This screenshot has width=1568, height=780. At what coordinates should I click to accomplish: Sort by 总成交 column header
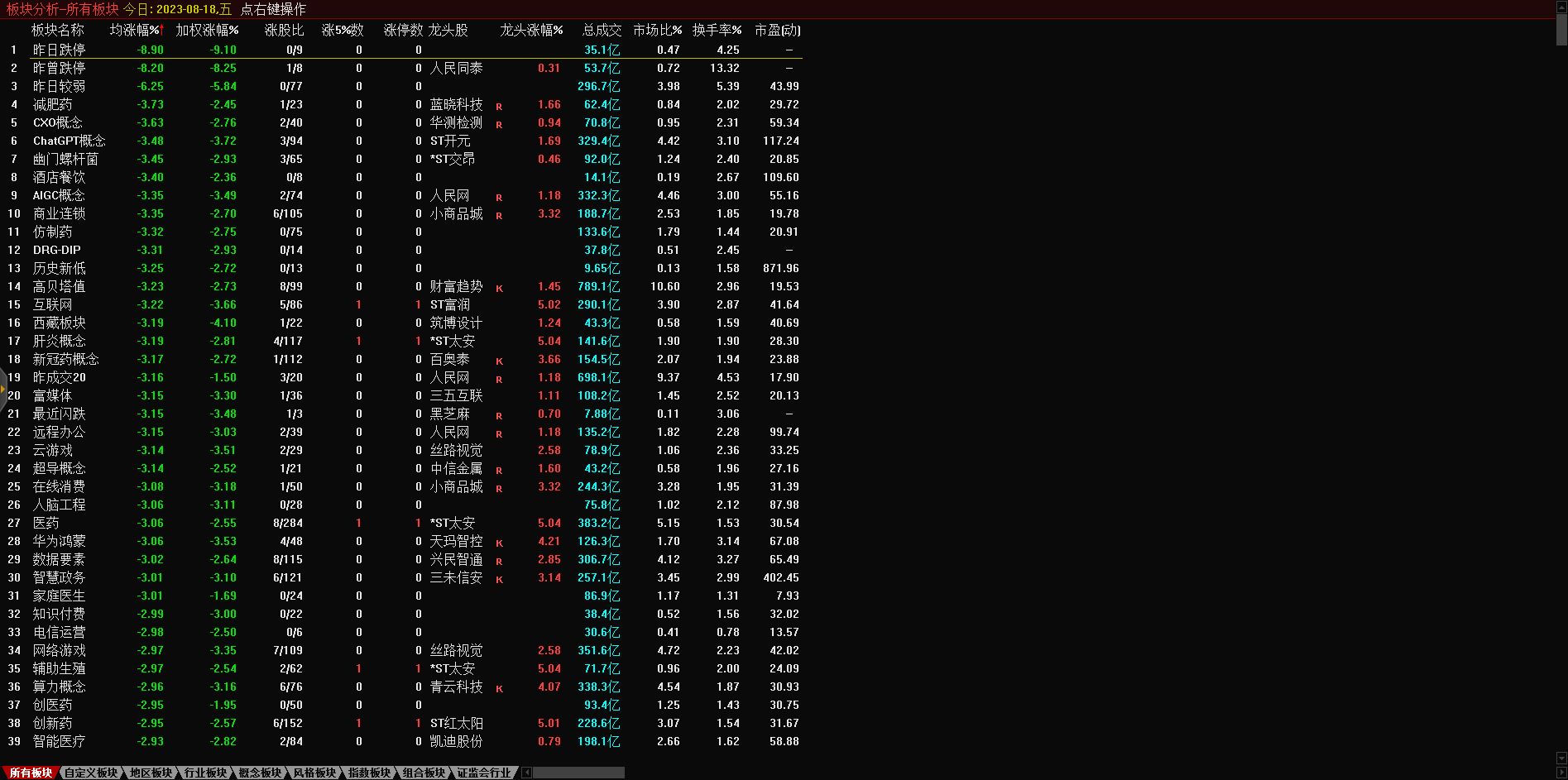pyautogui.click(x=602, y=30)
